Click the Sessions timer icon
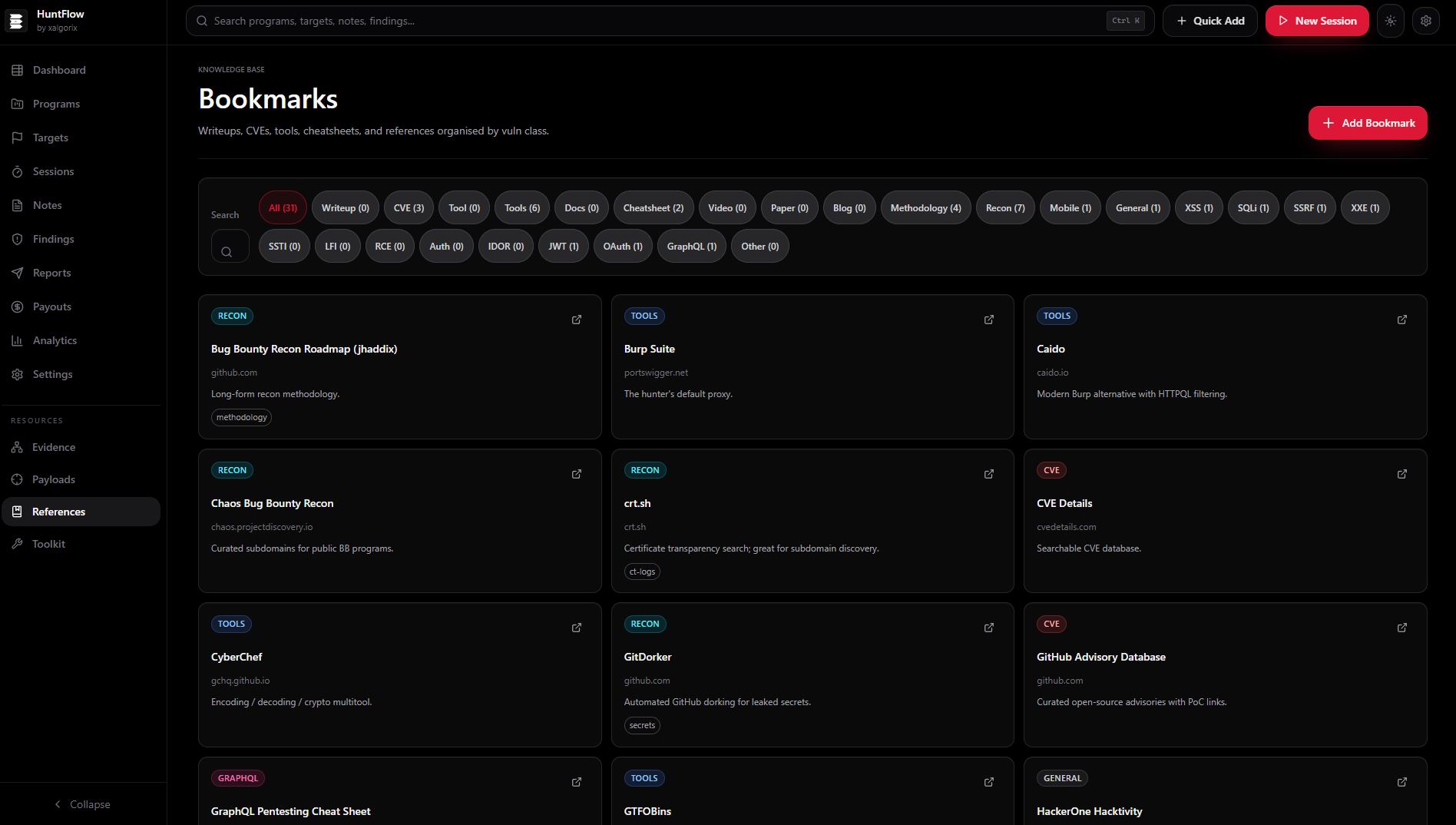Image resolution: width=1456 pixels, height=825 pixels. click(17, 171)
